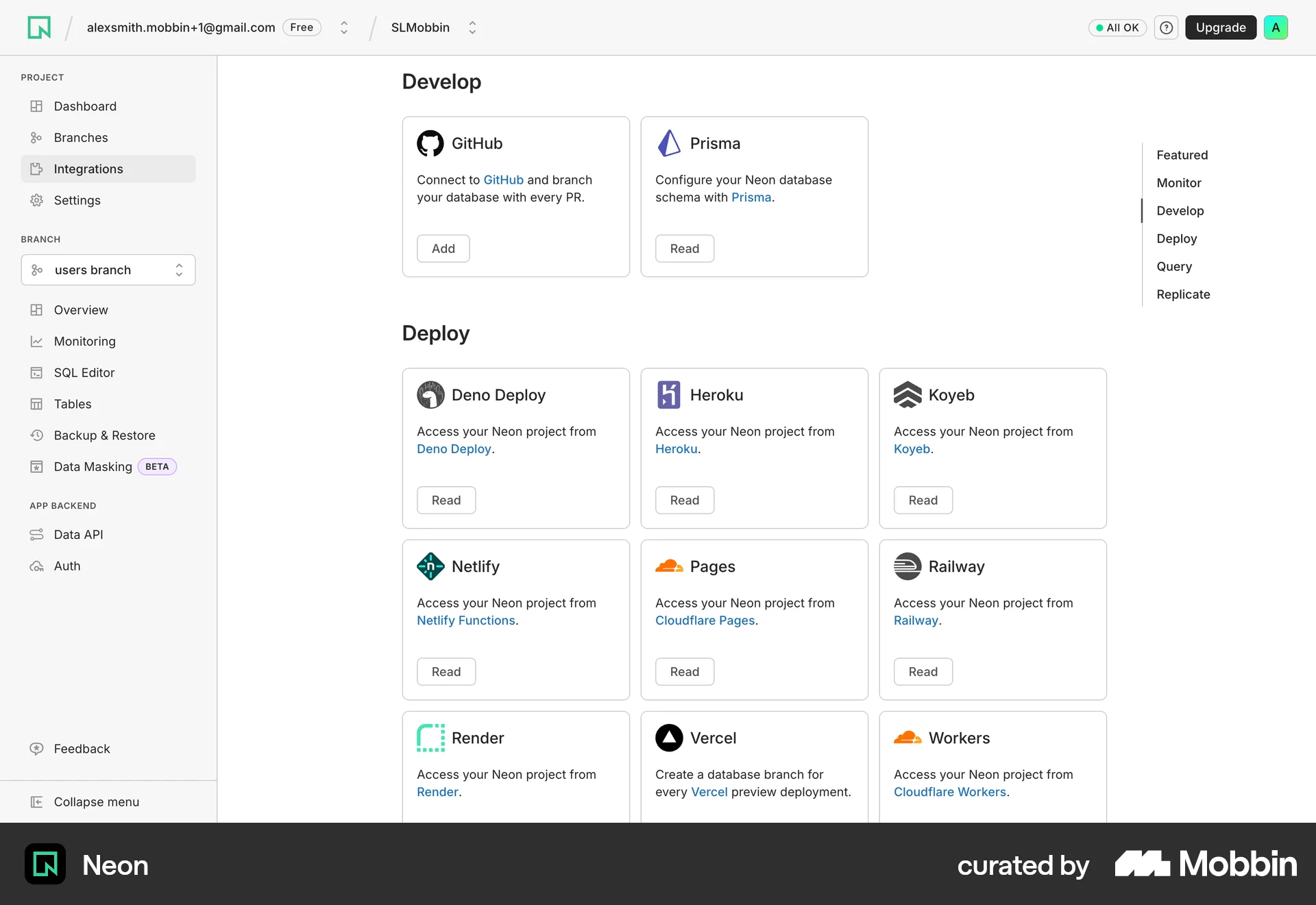Click the Data API icon
This screenshot has width=1316, height=905.
(x=36, y=535)
